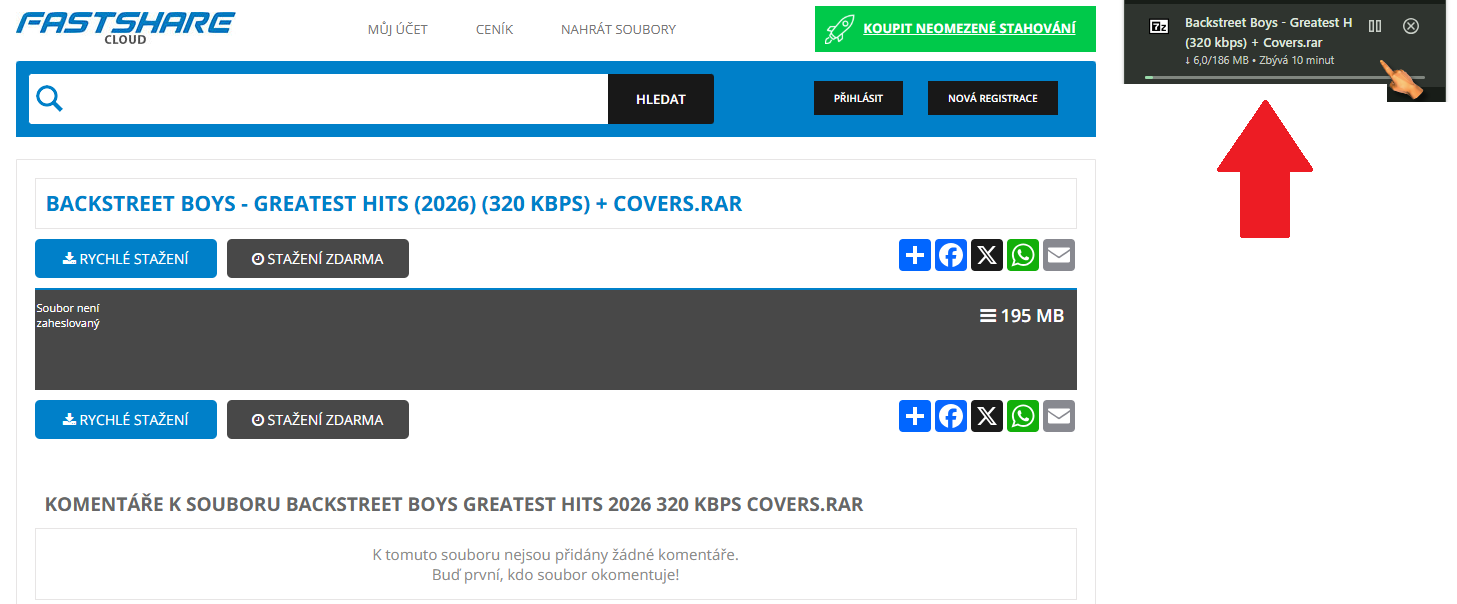Share via X icon above the file info
This screenshot has width=1457, height=604.
(x=987, y=255)
